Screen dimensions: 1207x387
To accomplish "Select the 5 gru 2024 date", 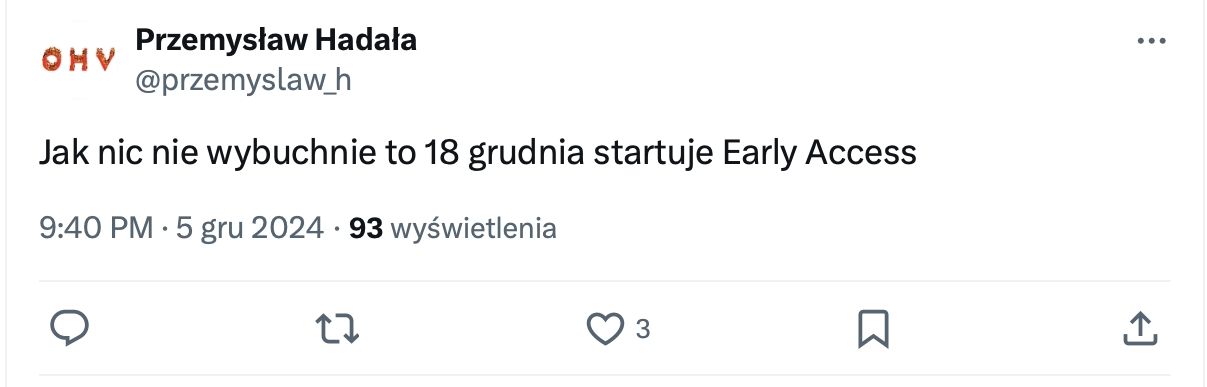I will (x=250, y=229).
